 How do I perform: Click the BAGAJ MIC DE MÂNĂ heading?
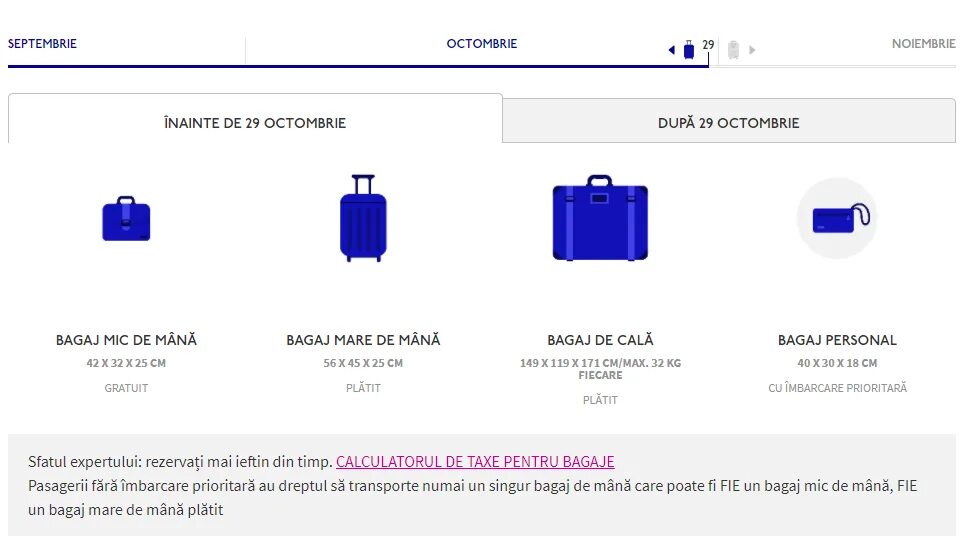pyautogui.click(x=126, y=340)
